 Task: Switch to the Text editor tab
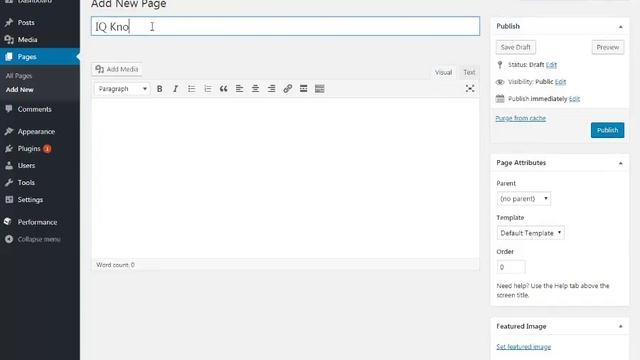(469, 72)
